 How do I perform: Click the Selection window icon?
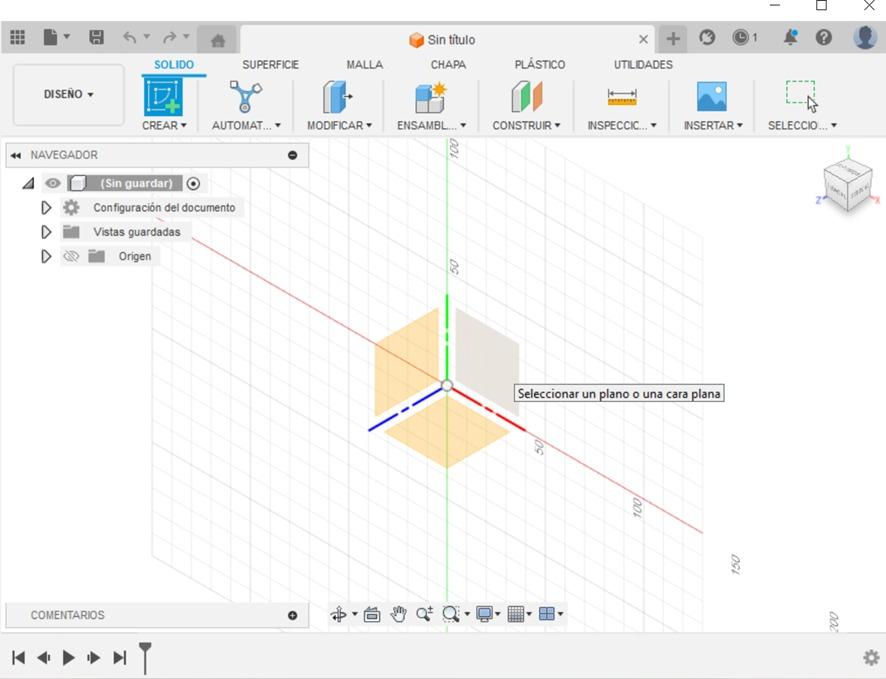tap(801, 95)
